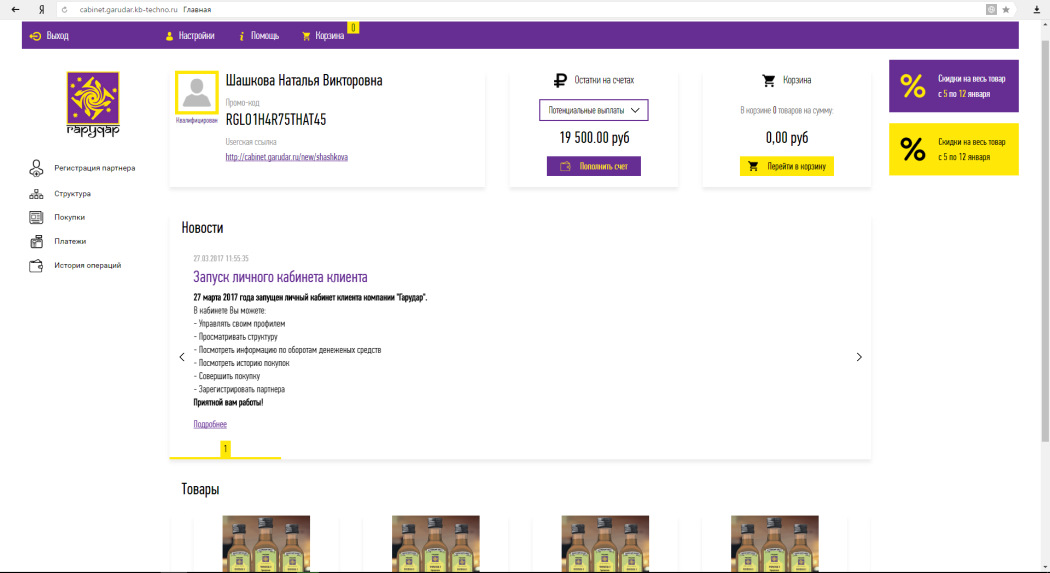The height and width of the screenshot is (573, 1050).
Task: Click the Гарудар logo
Action: (93, 104)
